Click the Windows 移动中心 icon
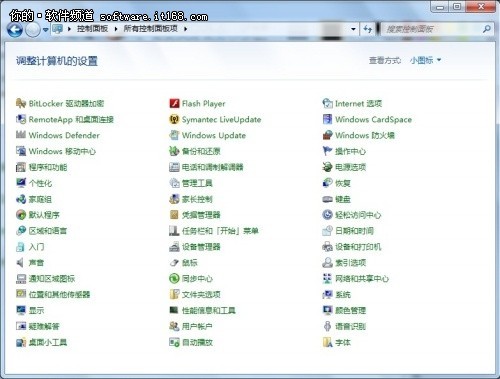Screen dimensions: 500x379 pos(21,151)
